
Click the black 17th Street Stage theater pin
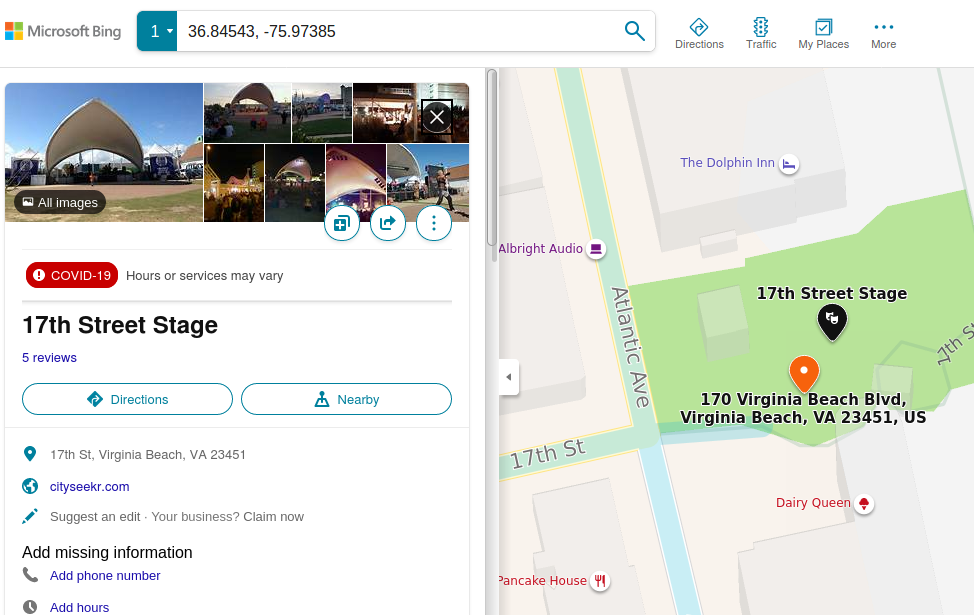point(832,321)
